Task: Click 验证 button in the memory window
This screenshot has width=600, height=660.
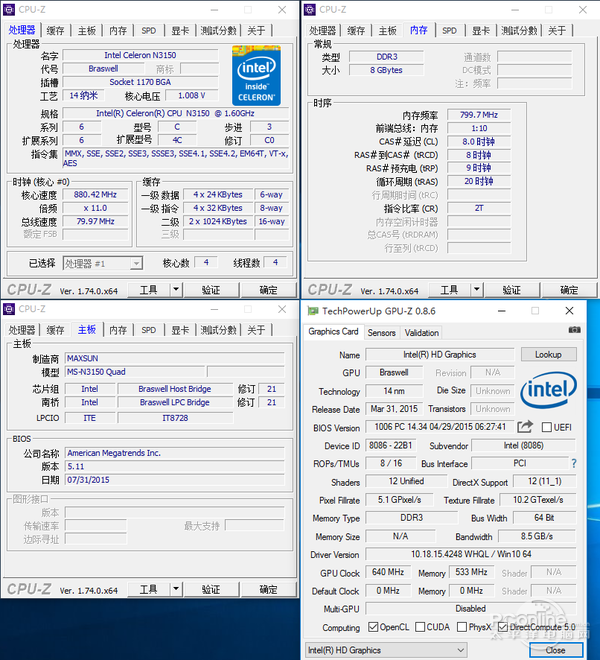Action: pyautogui.click(x=511, y=290)
